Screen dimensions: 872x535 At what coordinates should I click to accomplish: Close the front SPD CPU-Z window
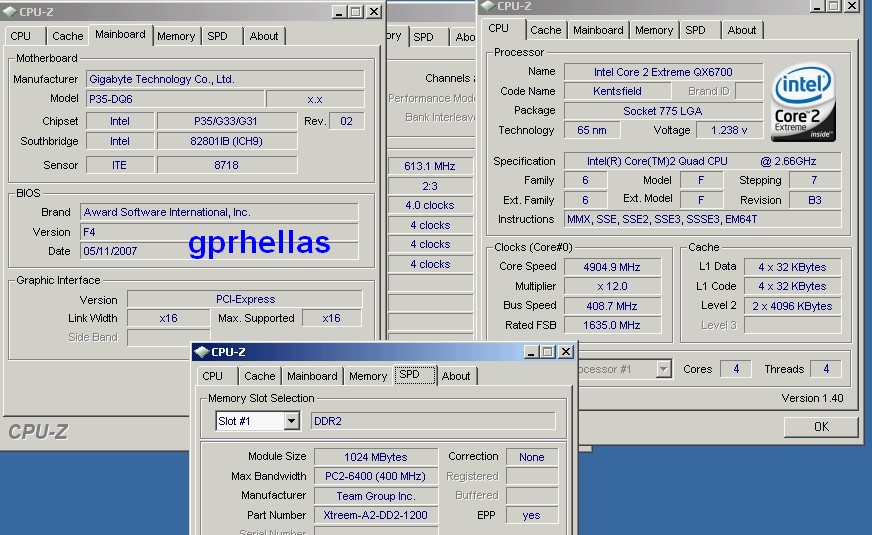pos(566,351)
